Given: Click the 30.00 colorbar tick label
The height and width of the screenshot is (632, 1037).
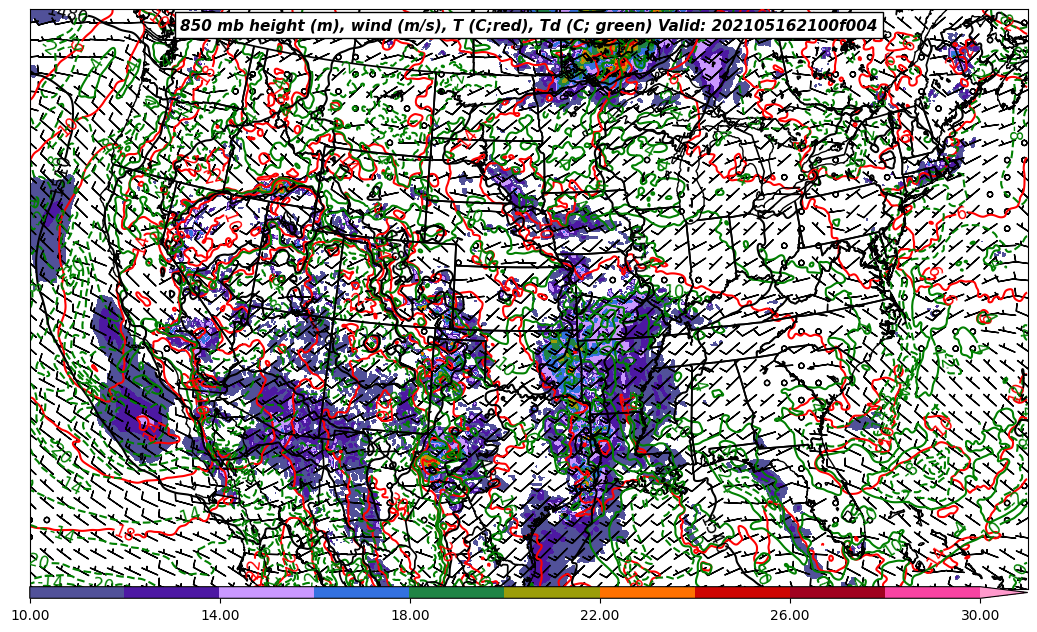Looking at the screenshot, I should [x=980, y=616].
